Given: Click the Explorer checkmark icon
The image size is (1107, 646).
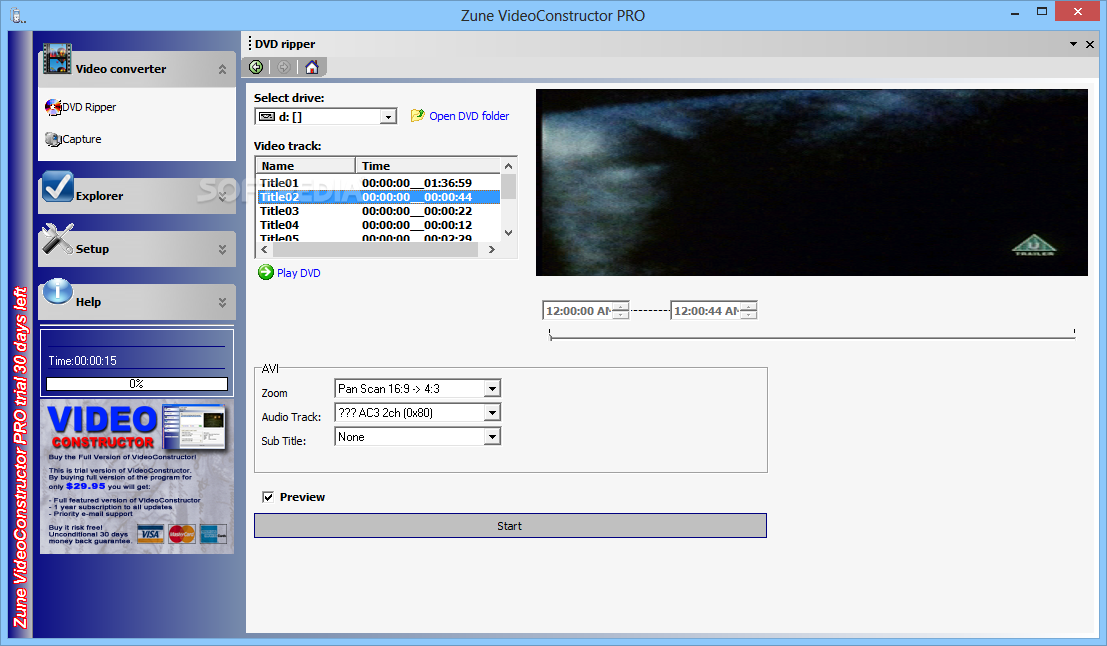Looking at the screenshot, I should (57, 187).
